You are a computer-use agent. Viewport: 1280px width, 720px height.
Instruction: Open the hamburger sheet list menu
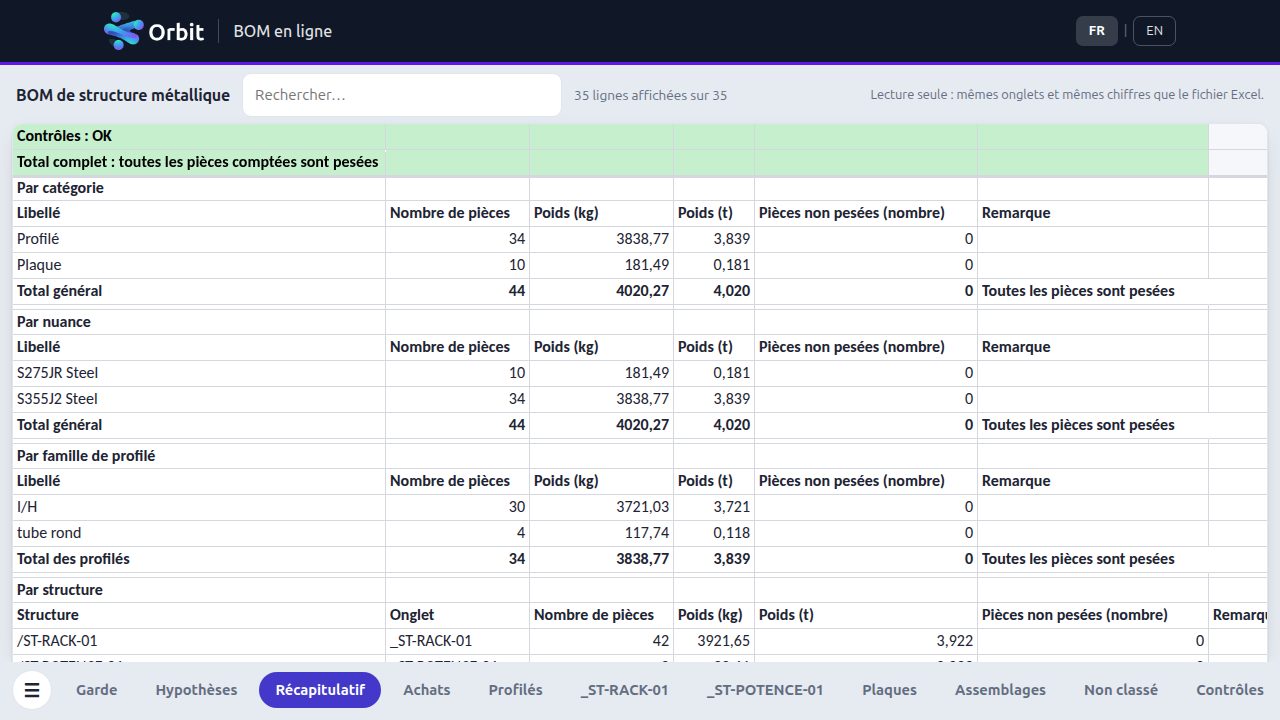(32, 690)
